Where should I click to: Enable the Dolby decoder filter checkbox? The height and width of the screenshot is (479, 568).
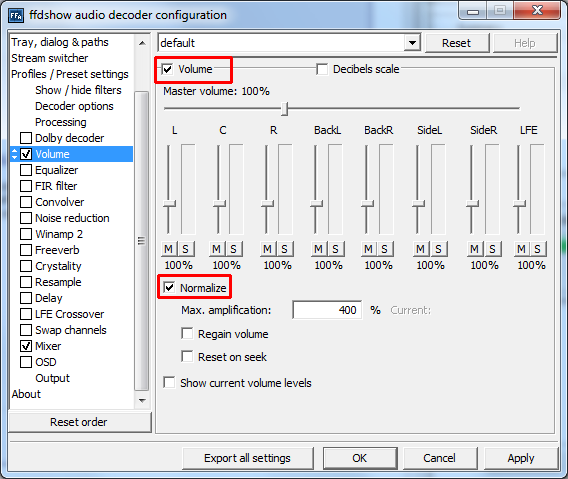(x=26, y=138)
